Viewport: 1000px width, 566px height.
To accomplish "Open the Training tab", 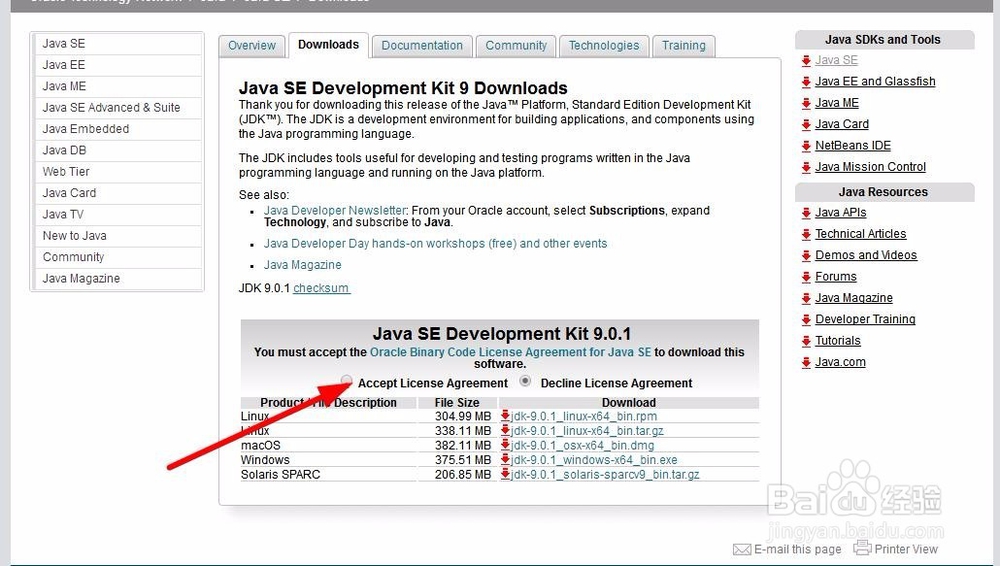I will click(684, 46).
